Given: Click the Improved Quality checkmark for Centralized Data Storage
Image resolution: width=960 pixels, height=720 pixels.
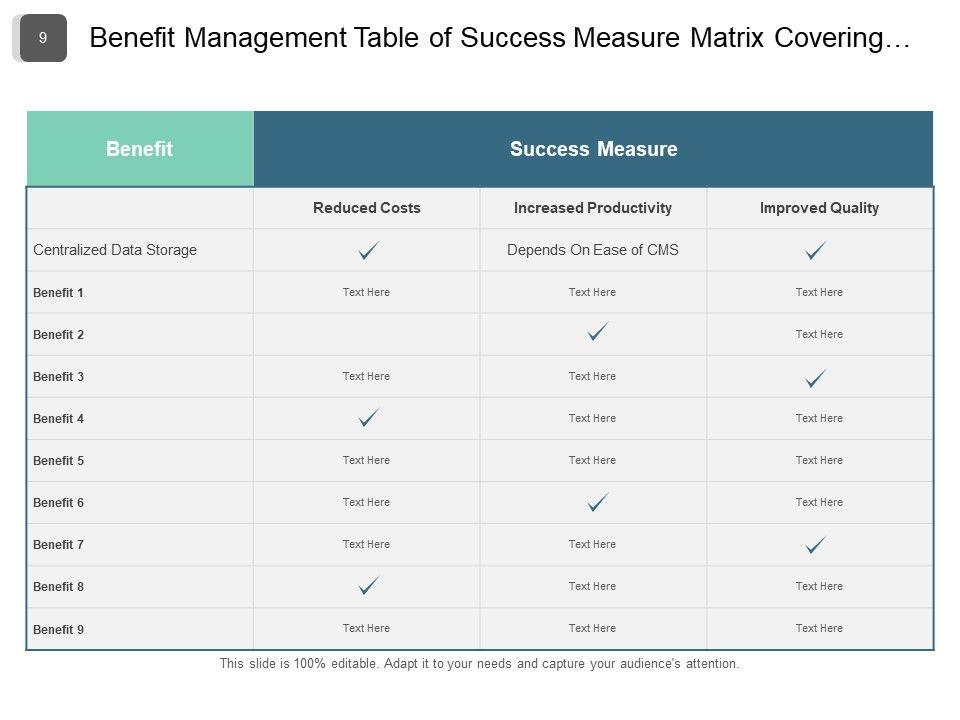Looking at the screenshot, I should pos(816,251).
